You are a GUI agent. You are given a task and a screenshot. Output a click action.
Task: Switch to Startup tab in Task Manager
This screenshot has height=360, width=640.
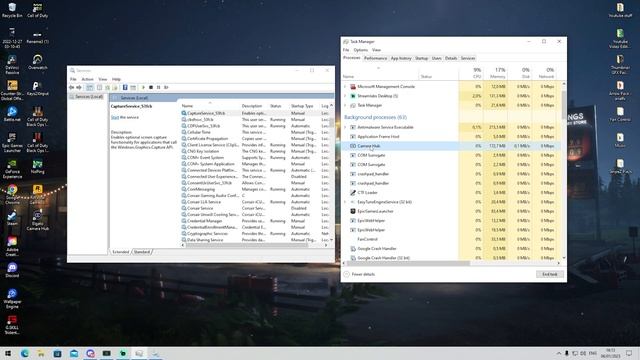[422, 58]
